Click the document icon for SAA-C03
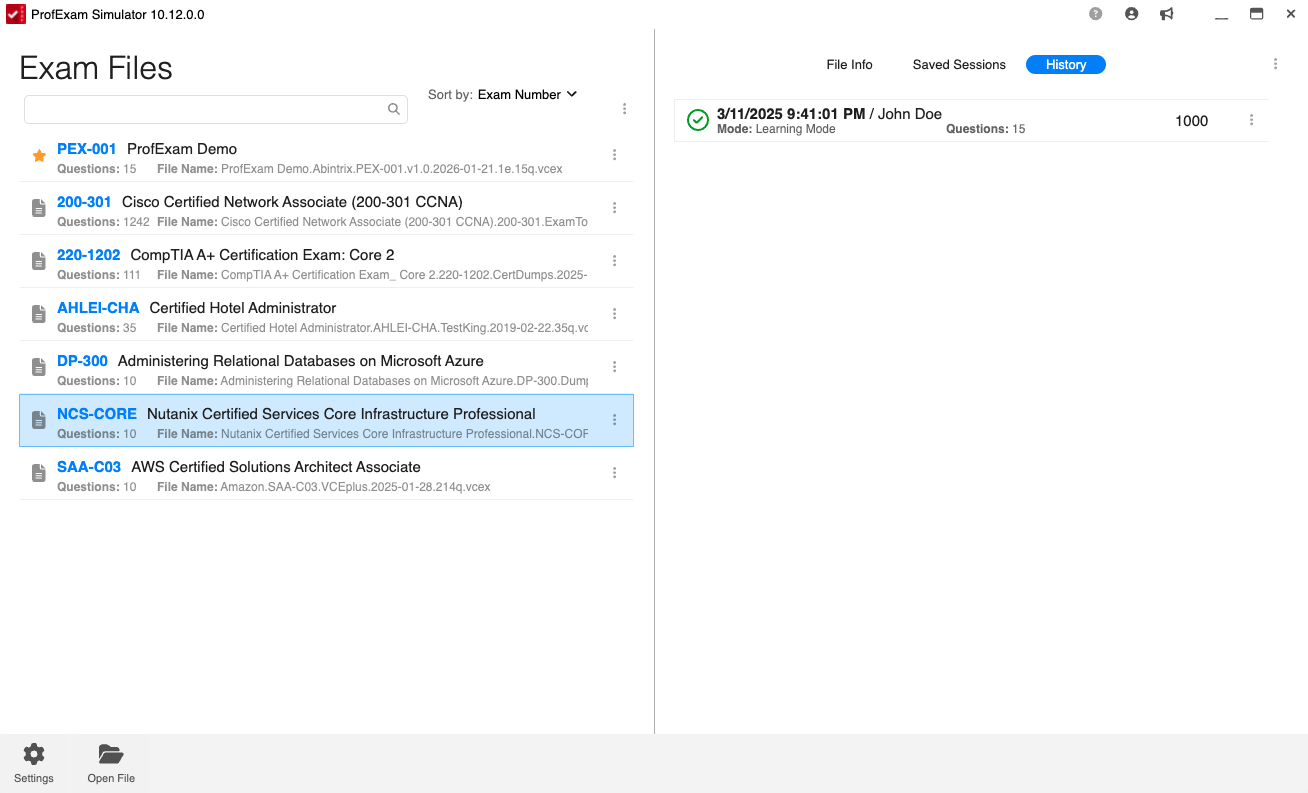1308x793 pixels. [x=39, y=473]
